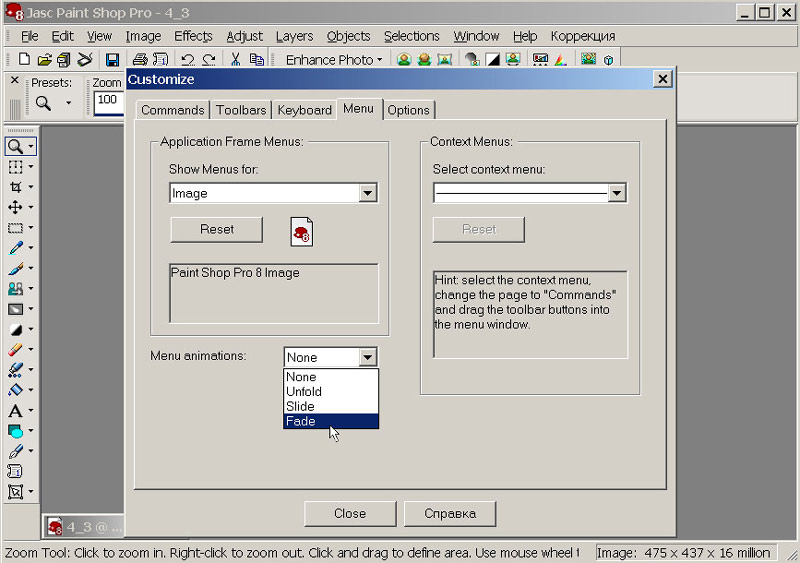The width and height of the screenshot is (800, 563).
Task: Click the Zoom percentage input field
Action: pyautogui.click(x=108, y=101)
